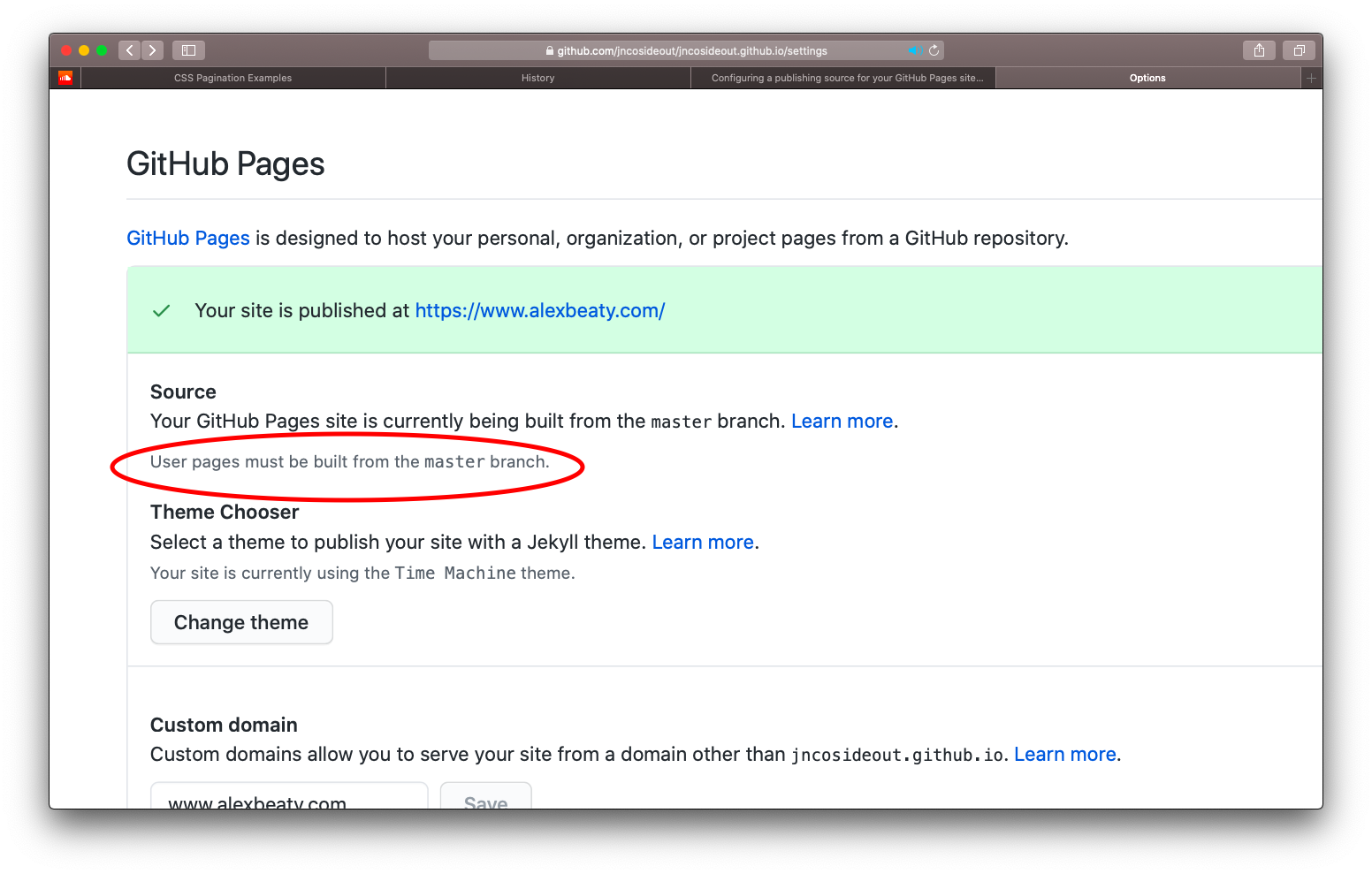Click the 'Your site is currently using the Time Machine theme' text
The width and height of the screenshot is (1372, 874).
(362, 573)
